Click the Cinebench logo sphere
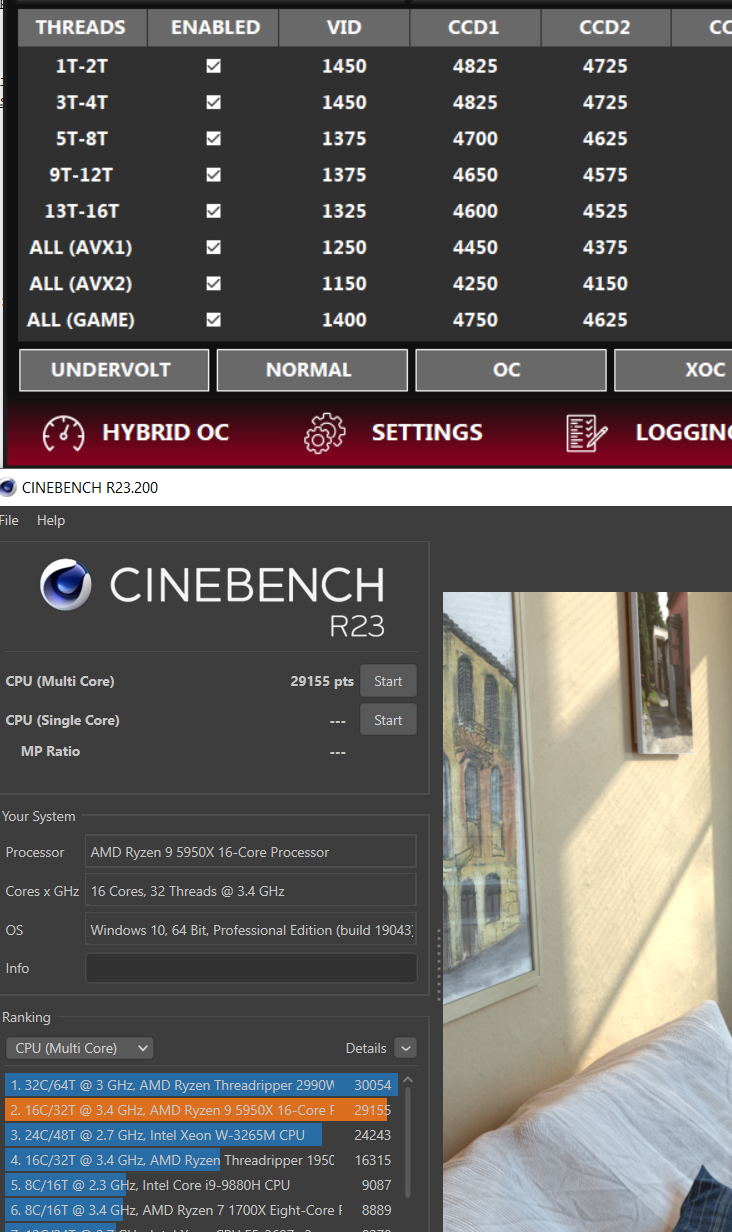Viewport: 732px width, 1232px height. click(66, 585)
